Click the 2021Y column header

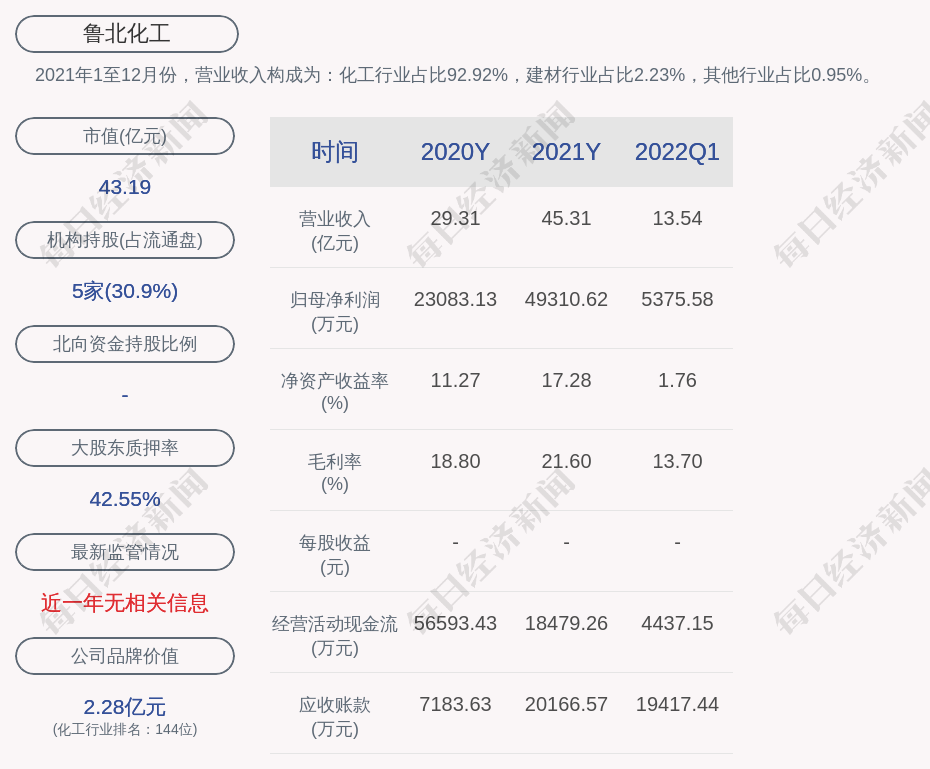(566, 152)
